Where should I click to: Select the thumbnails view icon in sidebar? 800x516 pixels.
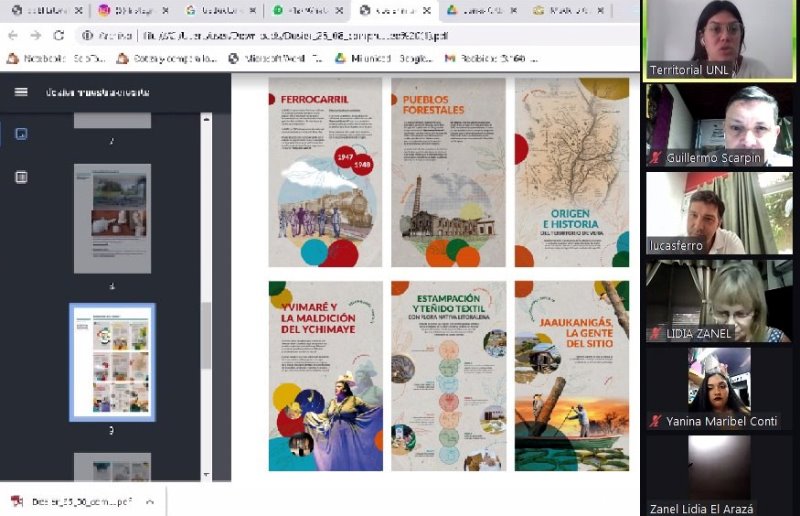pyautogui.click(x=21, y=134)
